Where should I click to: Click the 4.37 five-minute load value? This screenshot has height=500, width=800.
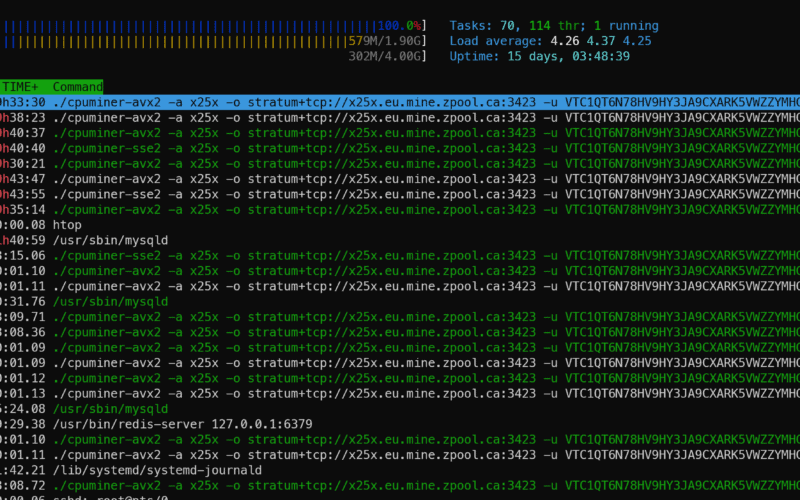[x=601, y=41]
